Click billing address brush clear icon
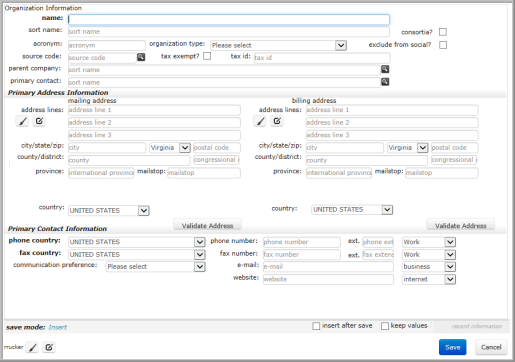Image resolution: width=515 pixels, height=362 pixels. click(260, 121)
